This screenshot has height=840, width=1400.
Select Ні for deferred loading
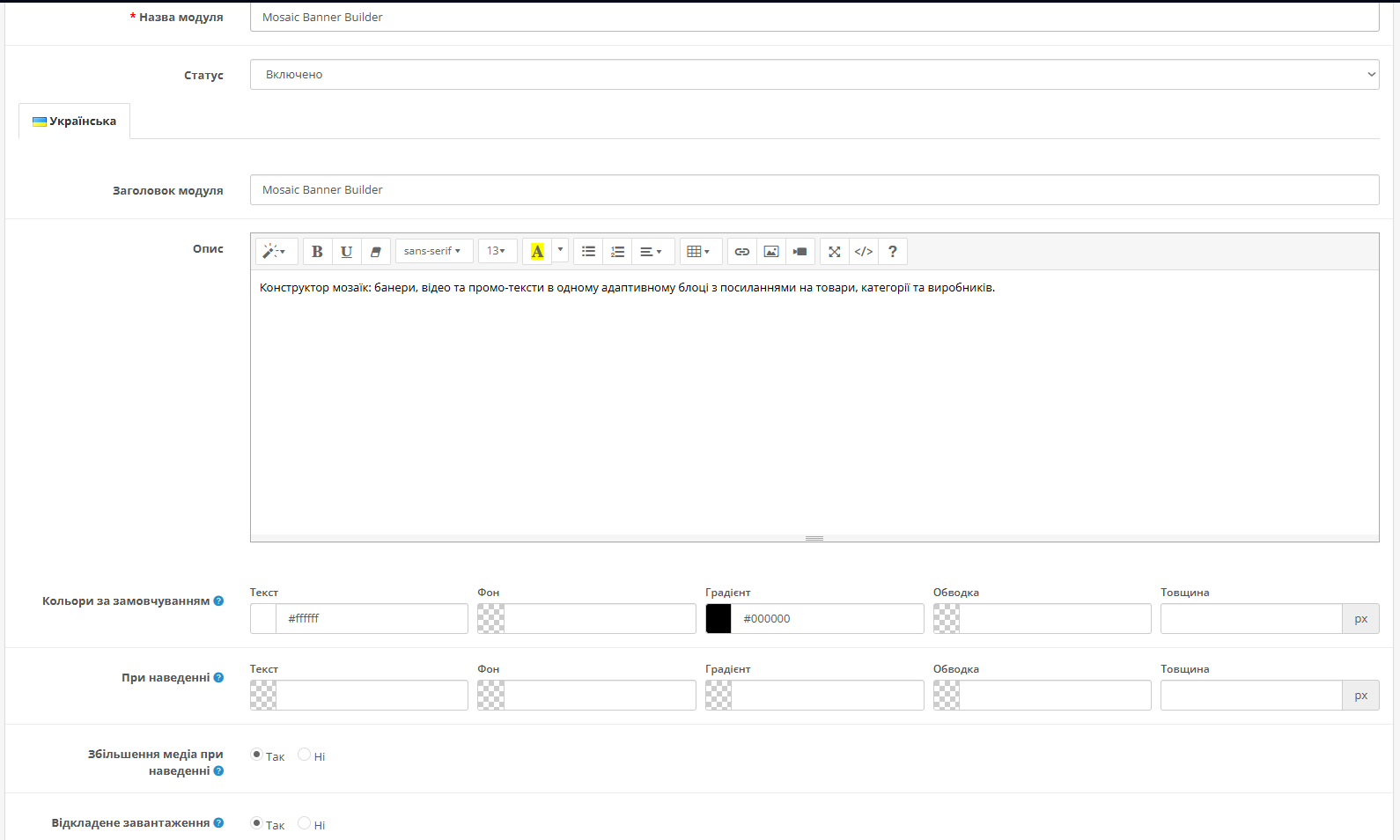pos(304,823)
